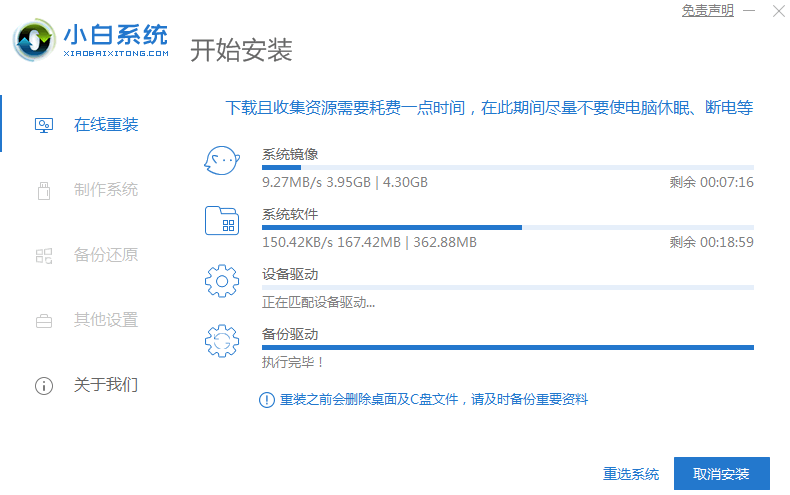The width and height of the screenshot is (790, 495).
Task: Switch to the 制作系统 sidebar tab
Action: [106, 190]
